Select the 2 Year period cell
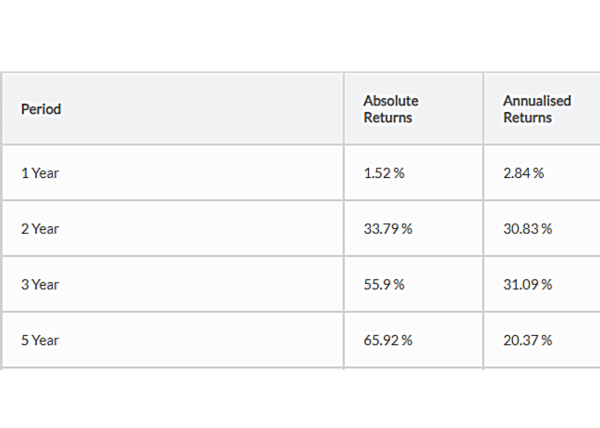 (x=40, y=229)
